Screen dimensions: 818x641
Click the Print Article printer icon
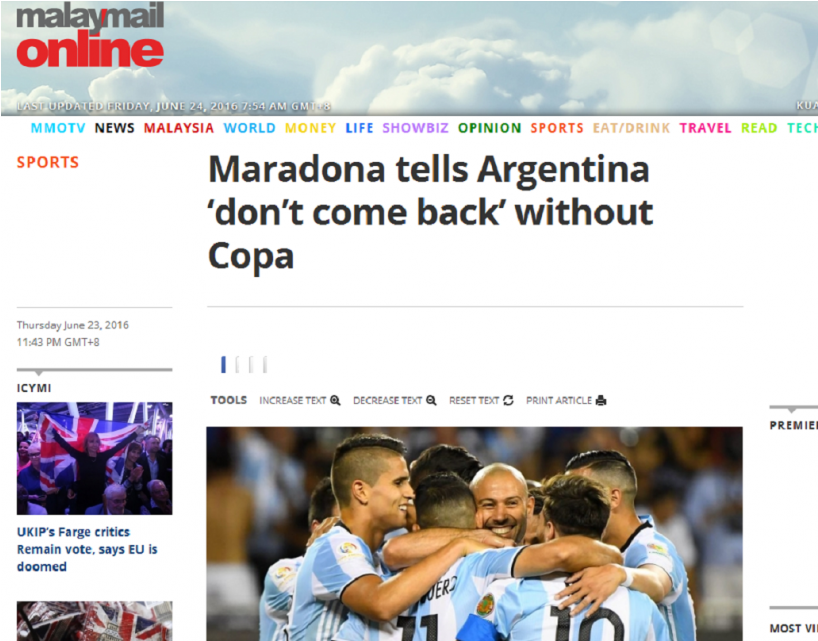pos(601,401)
